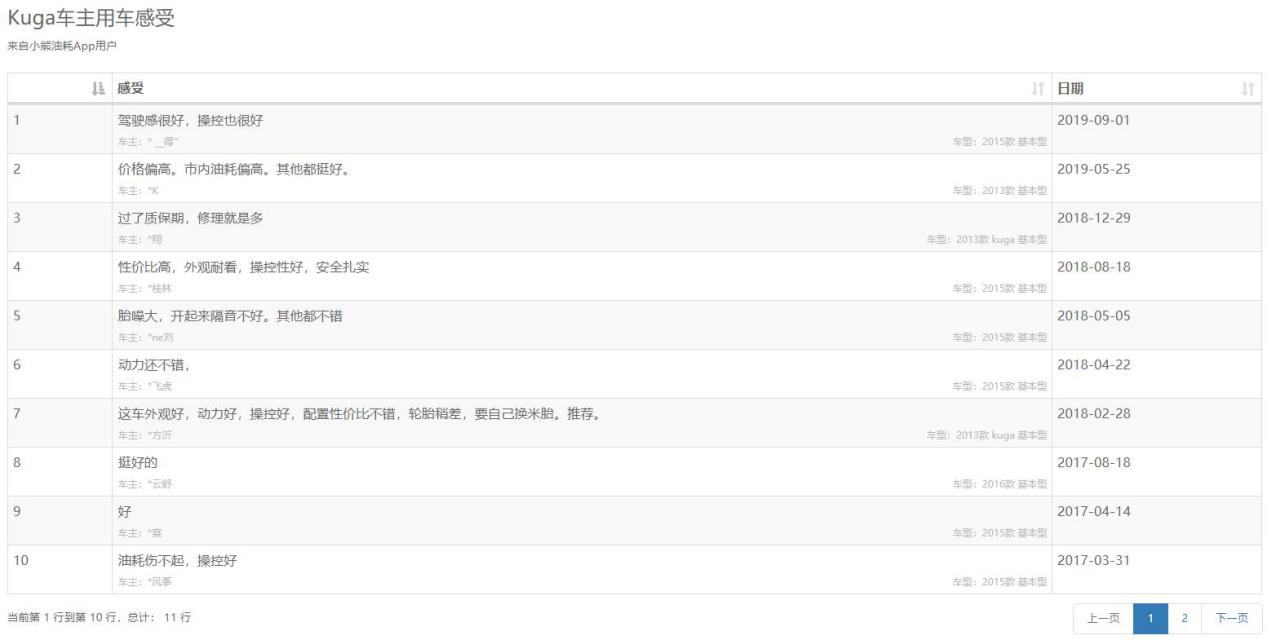Click the owner name 车主: *ne刘
The width and height of the screenshot is (1267, 640).
coord(146,337)
